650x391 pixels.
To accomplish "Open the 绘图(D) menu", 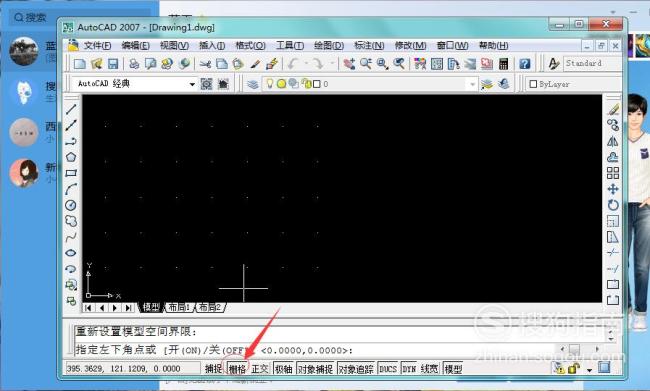I will point(329,46).
